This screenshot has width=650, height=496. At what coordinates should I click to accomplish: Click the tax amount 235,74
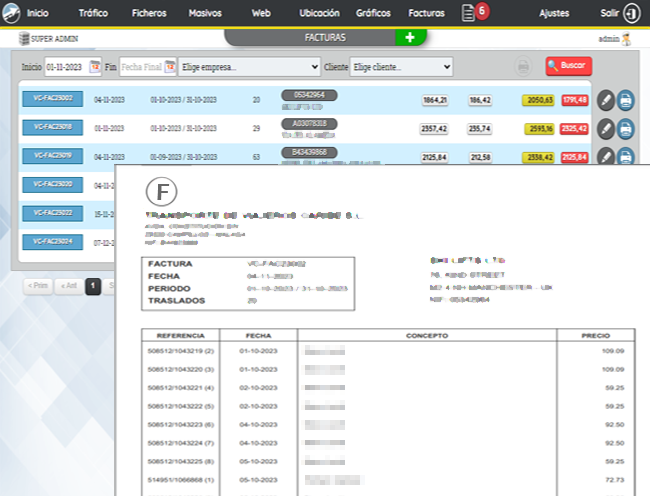pyautogui.click(x=480, y=129)
